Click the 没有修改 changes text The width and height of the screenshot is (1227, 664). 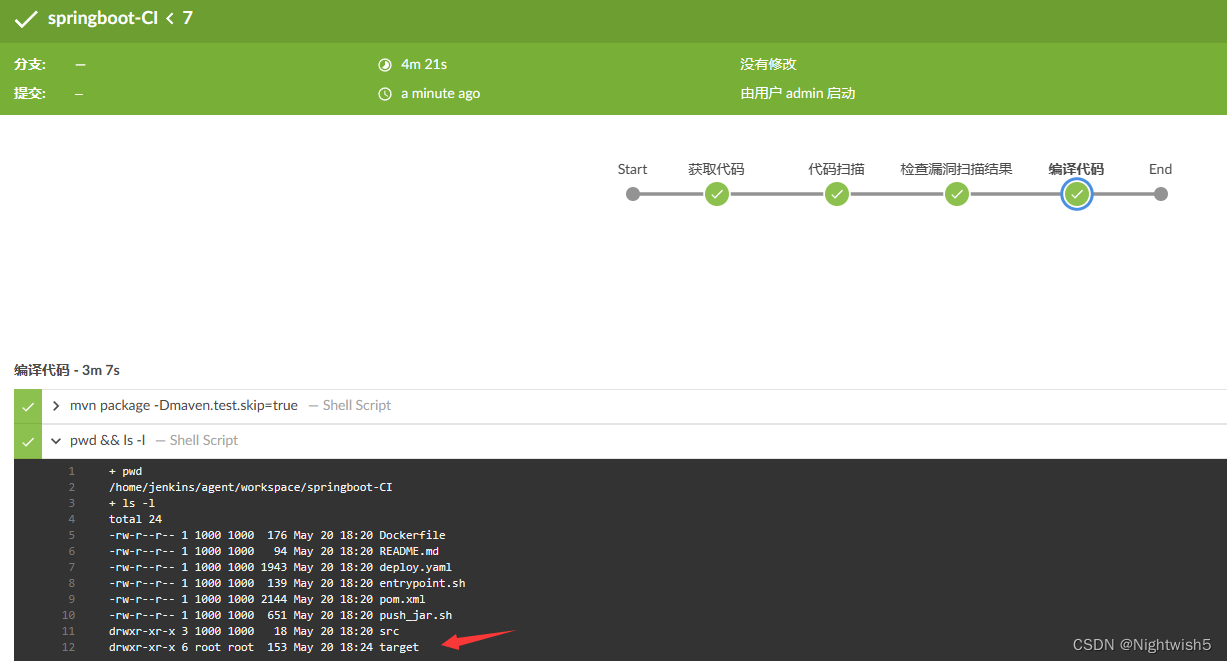point(768,64)
